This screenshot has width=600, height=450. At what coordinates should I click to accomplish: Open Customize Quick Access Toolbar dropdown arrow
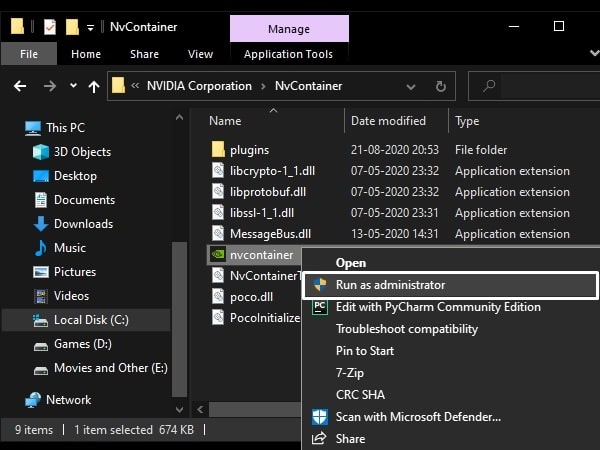(90, 28)
